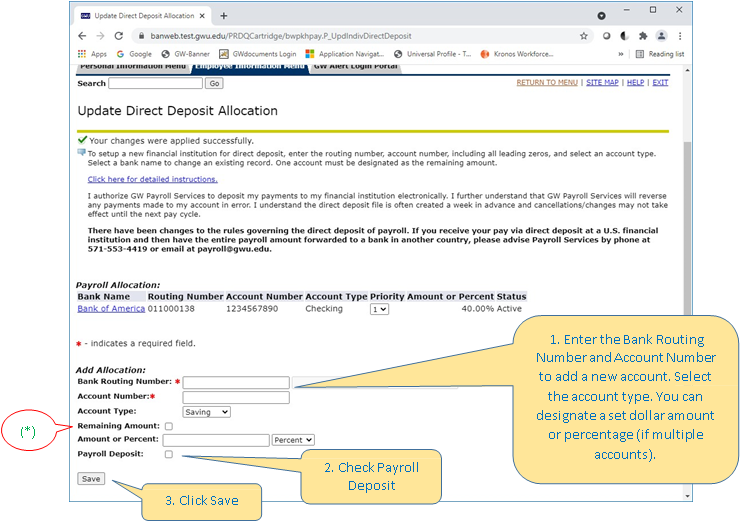Select routing number 011000138 text
Image resolution: width=741 pixels, height=522 pixels.
[x=171, y=308]
